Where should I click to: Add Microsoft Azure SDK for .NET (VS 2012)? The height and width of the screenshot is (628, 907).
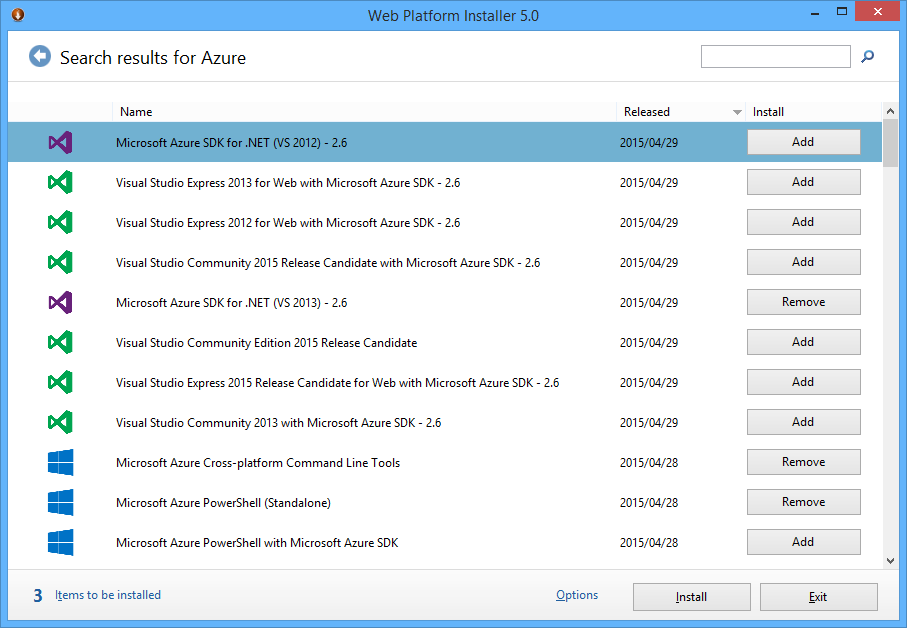point(803,142)
